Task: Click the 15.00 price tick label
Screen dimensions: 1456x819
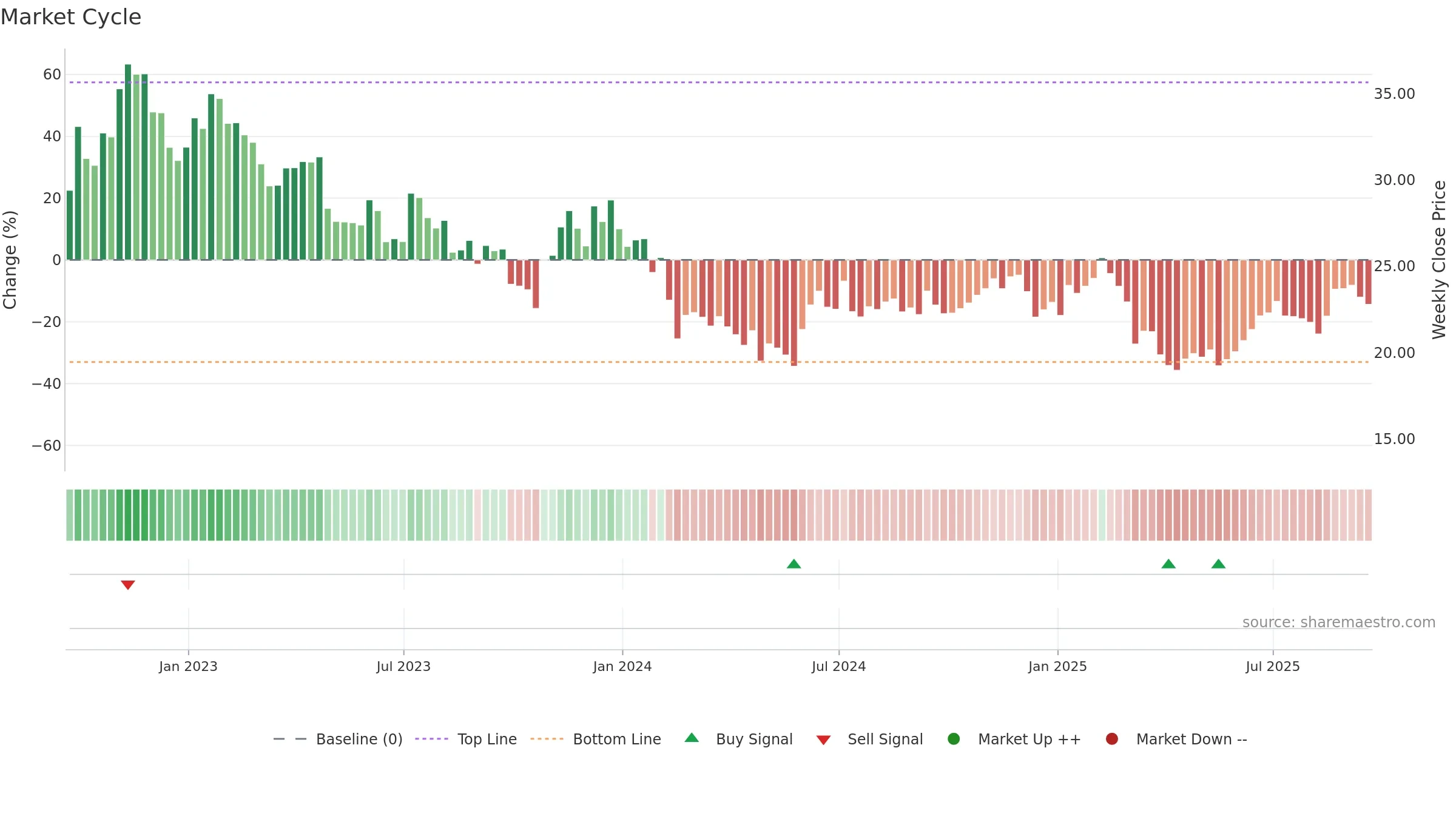Action: (x=1394, y=439)
